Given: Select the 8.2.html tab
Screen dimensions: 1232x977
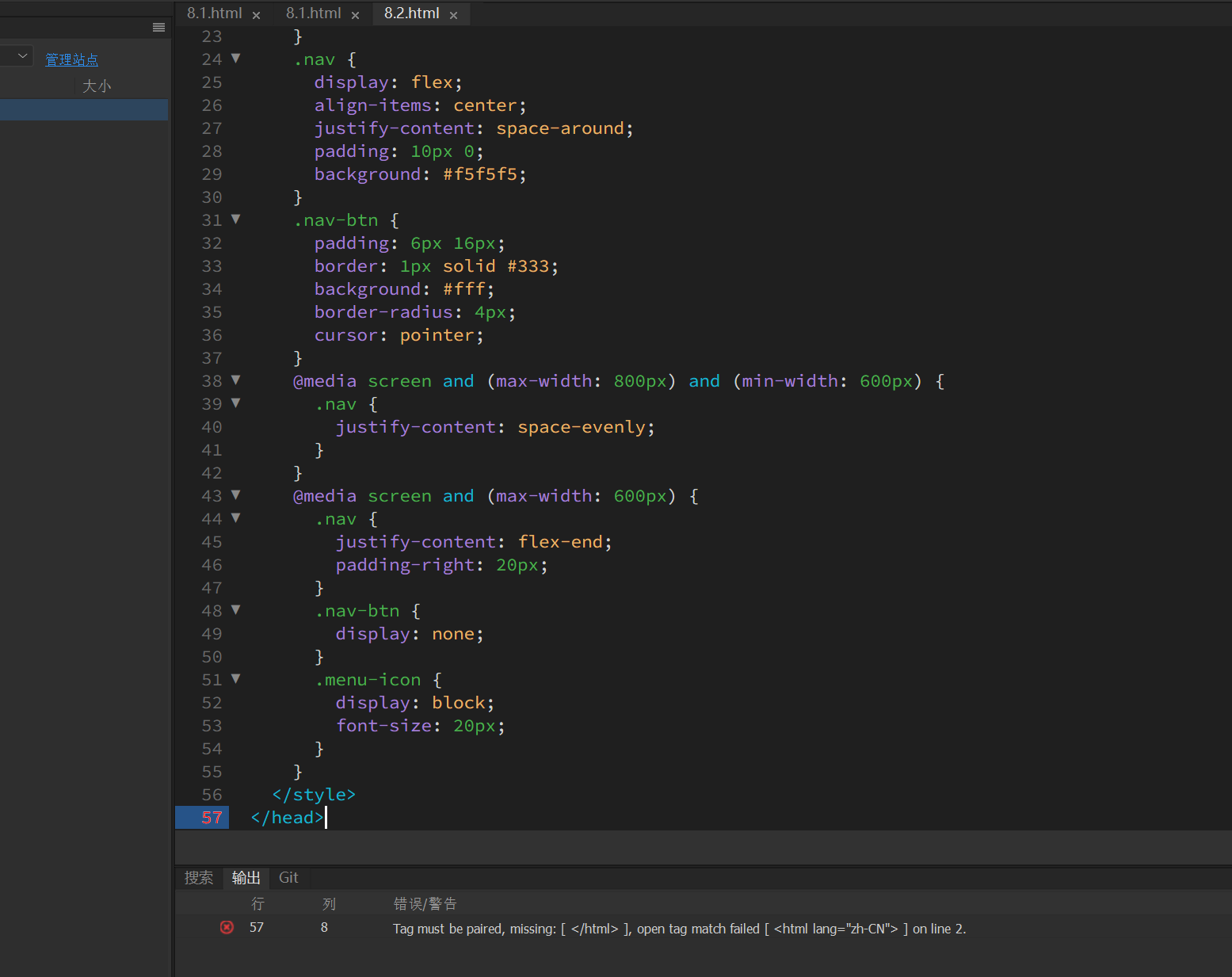Looking at the screenshot, I should (x=411, y=13).
